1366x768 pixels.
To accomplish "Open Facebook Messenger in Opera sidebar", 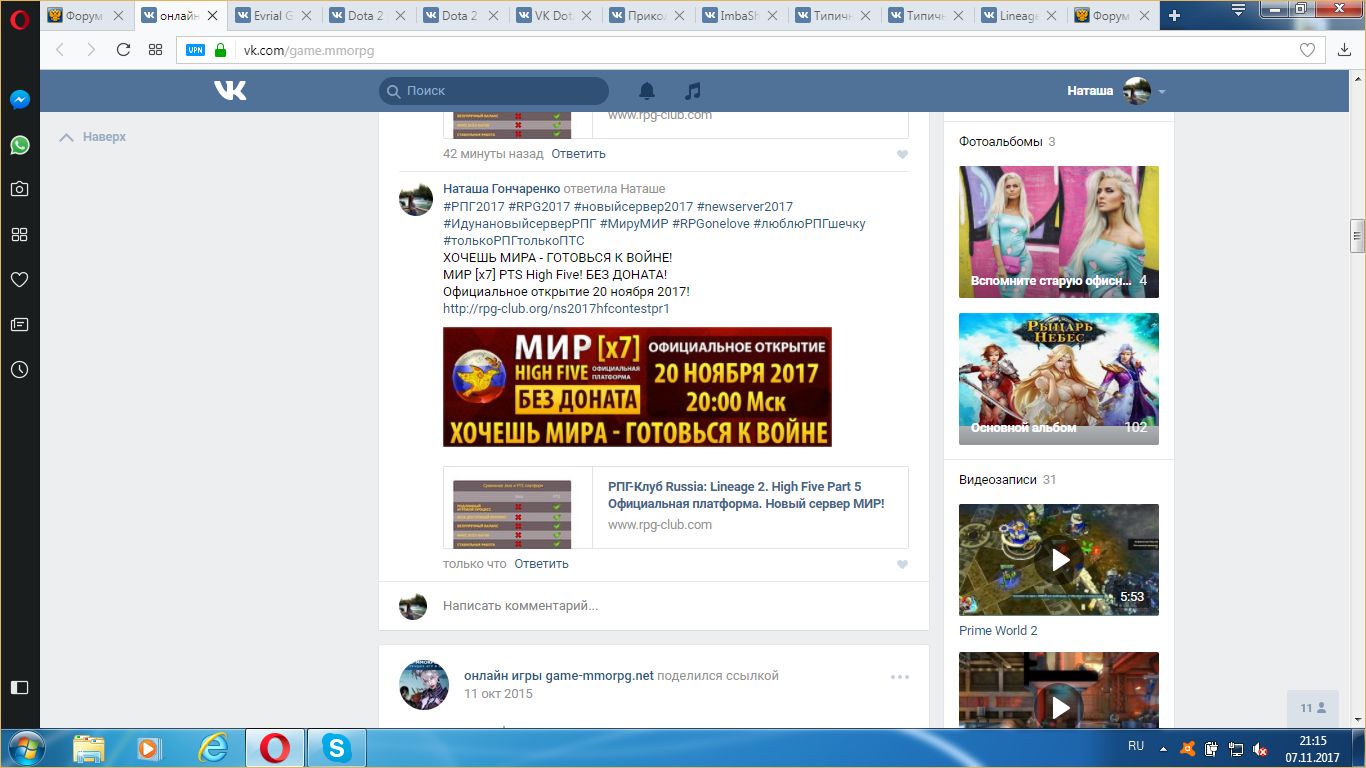I will coord(19,100).
